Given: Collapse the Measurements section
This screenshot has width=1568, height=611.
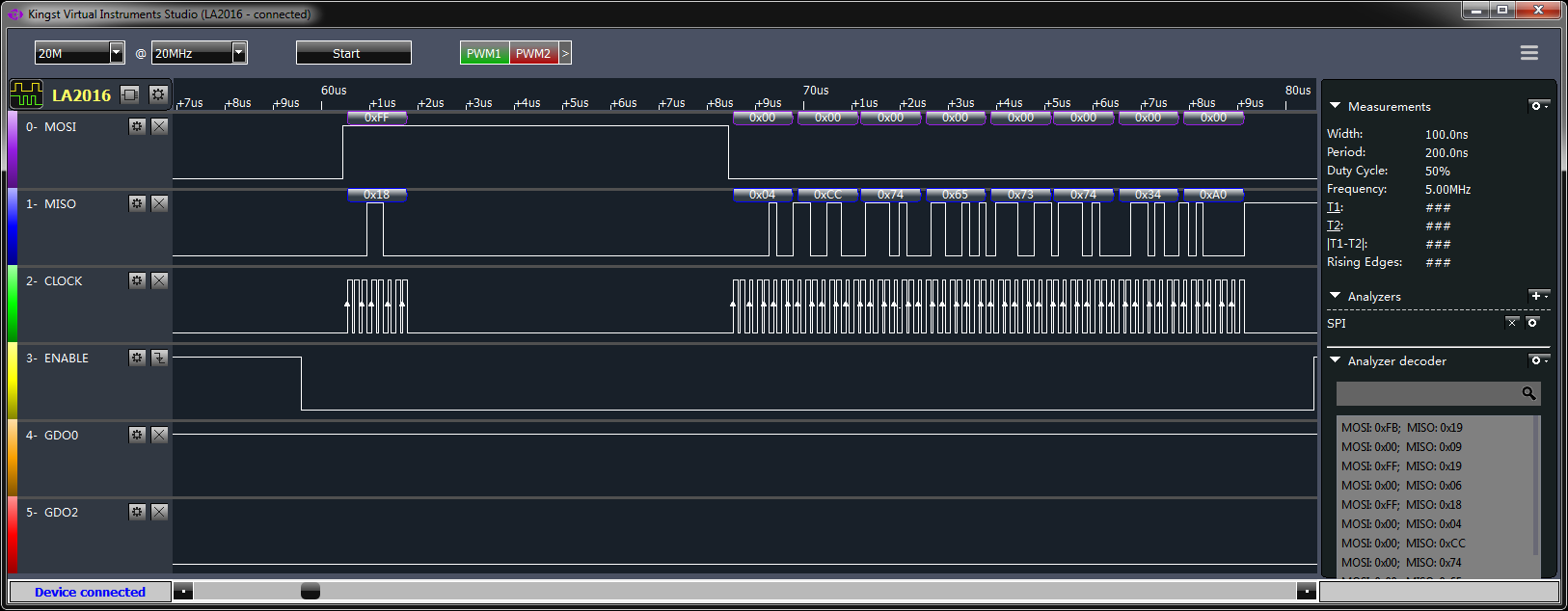Looking at the screenshot, I should [1336, 106].
